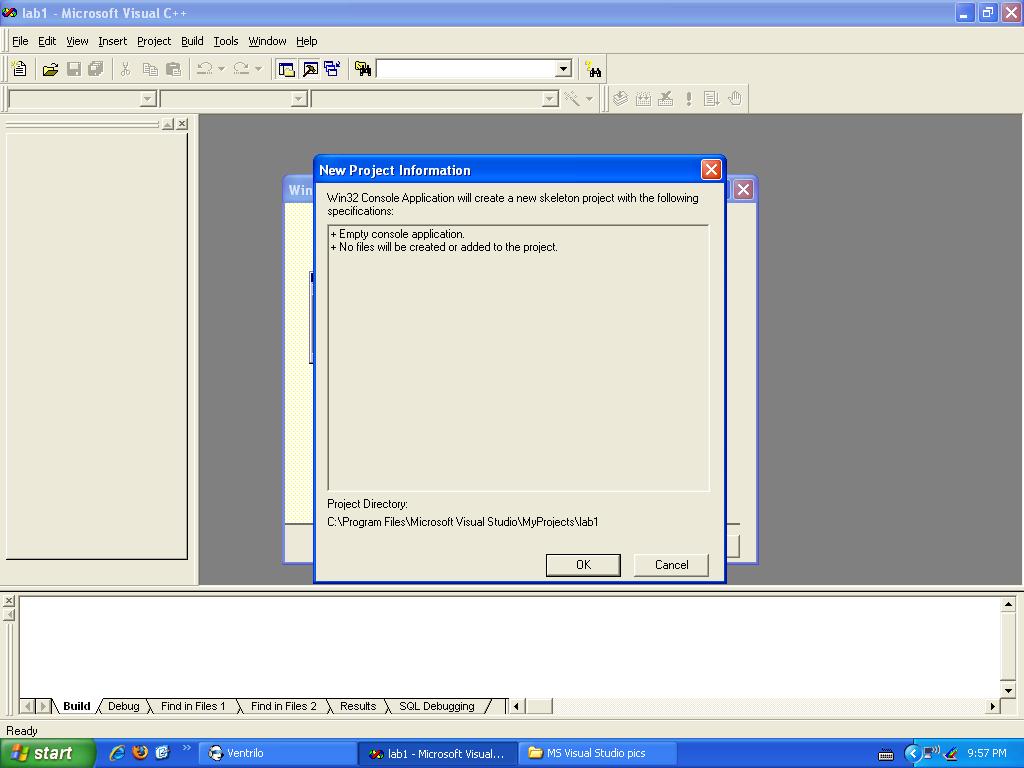Open the Undo history dropdown arrow

[221, 69]
